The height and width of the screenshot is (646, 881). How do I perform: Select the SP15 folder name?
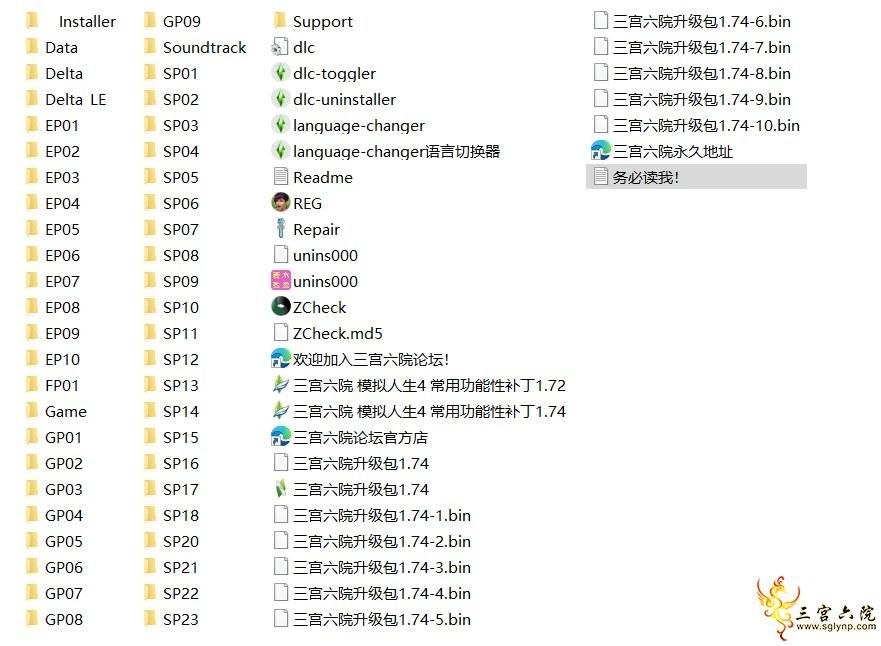[x=180, y=438]
